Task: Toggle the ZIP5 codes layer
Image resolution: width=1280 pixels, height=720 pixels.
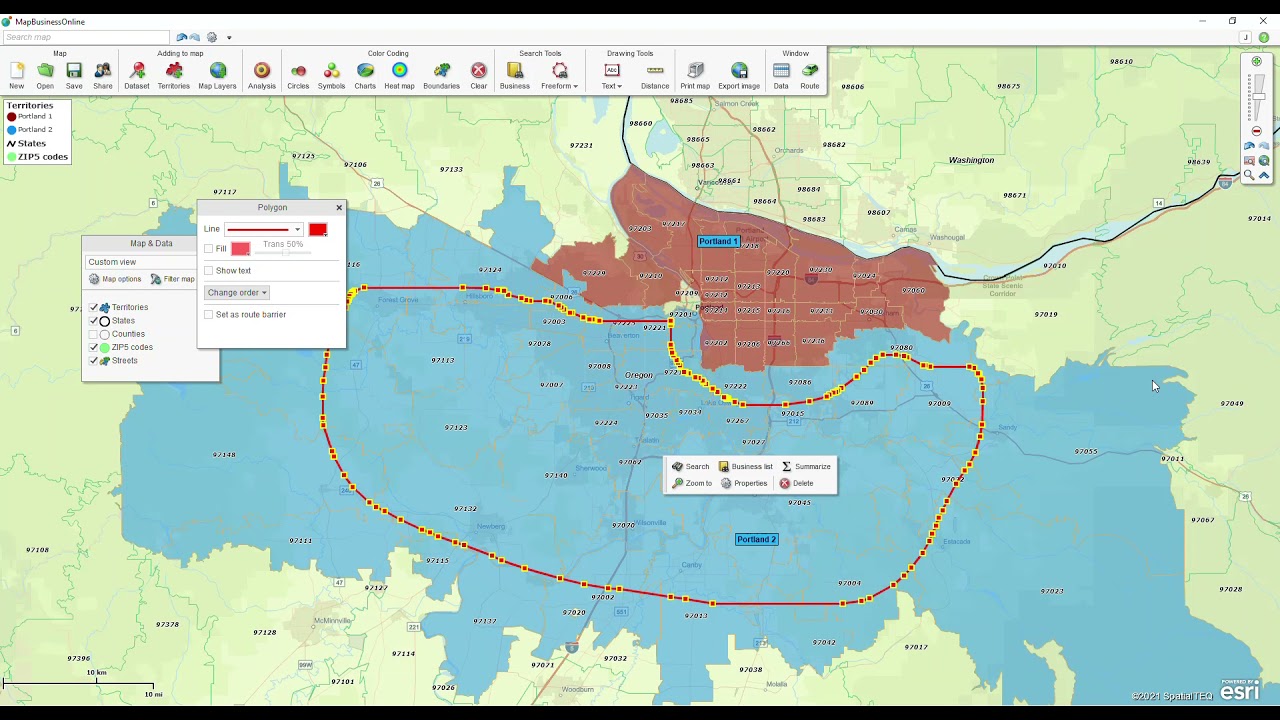Action: point(94,347)
